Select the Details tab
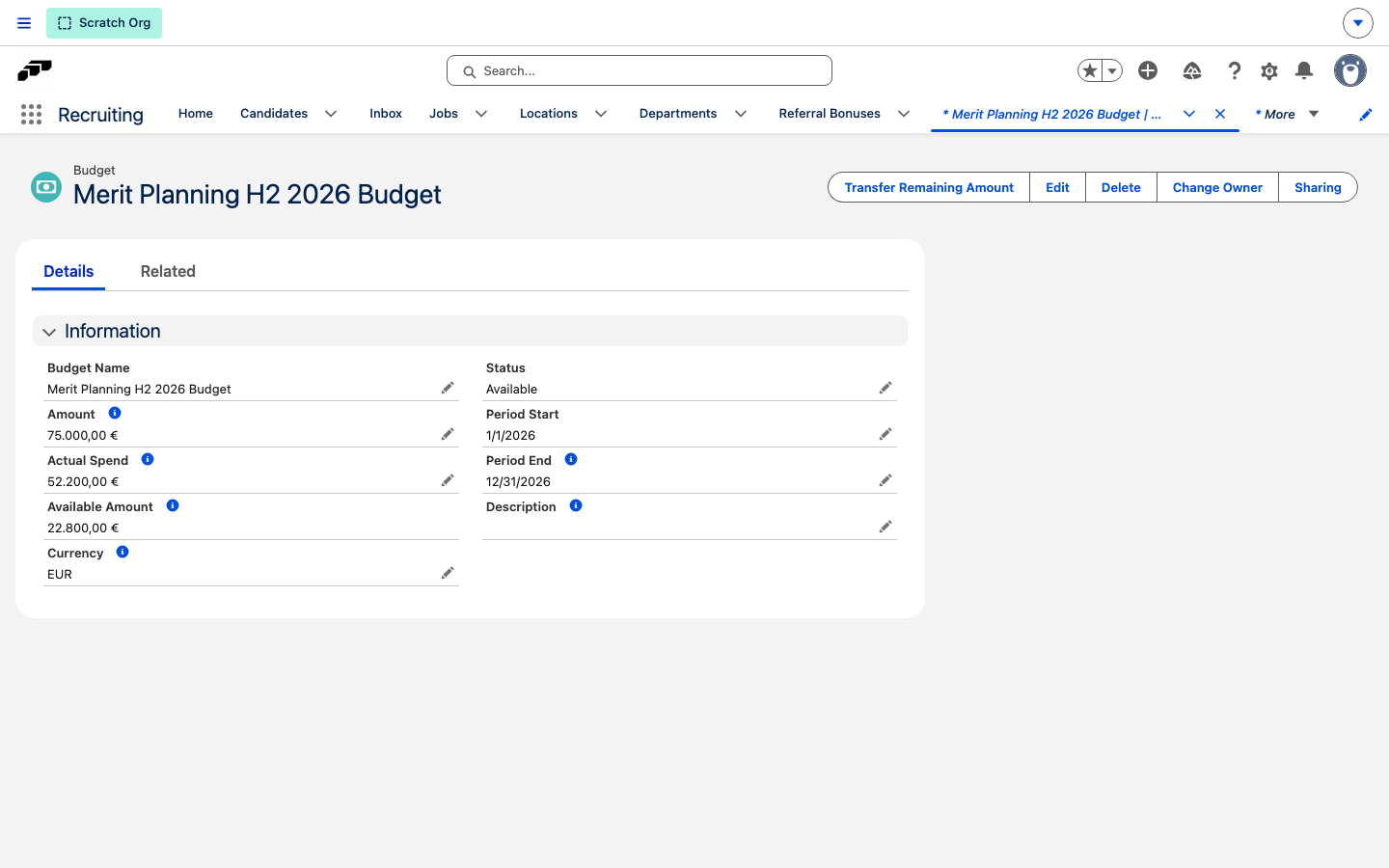This screenshot has width=1389, height=868. click(68, 271)
